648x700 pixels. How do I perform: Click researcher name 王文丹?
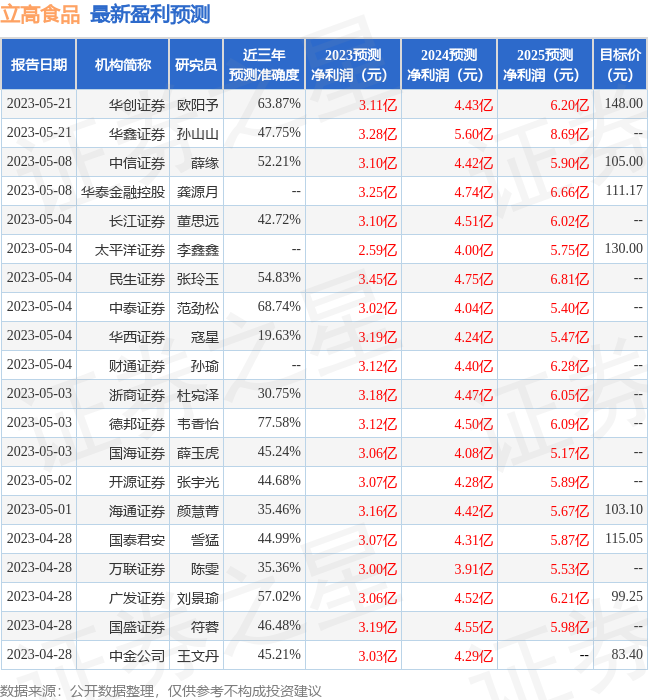tap(198, 656)
